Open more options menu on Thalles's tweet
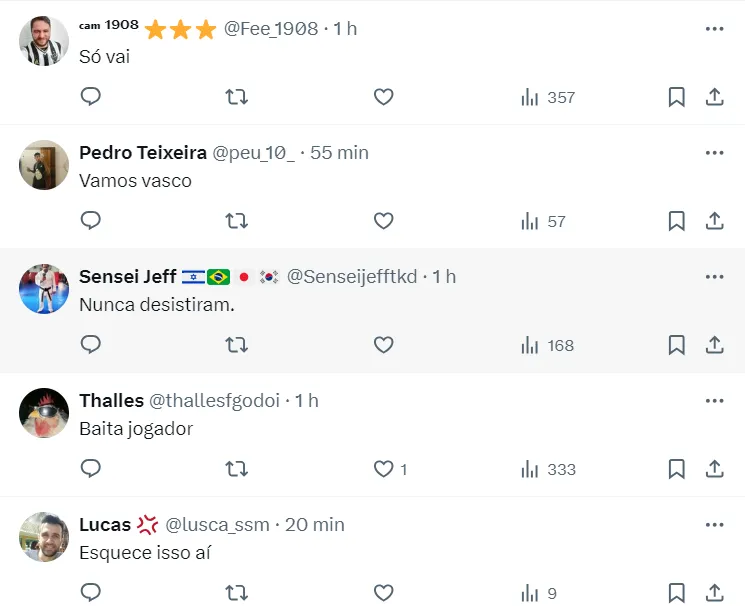The width and height of the screenshot is (745, 606). click(x=714, y=401)
